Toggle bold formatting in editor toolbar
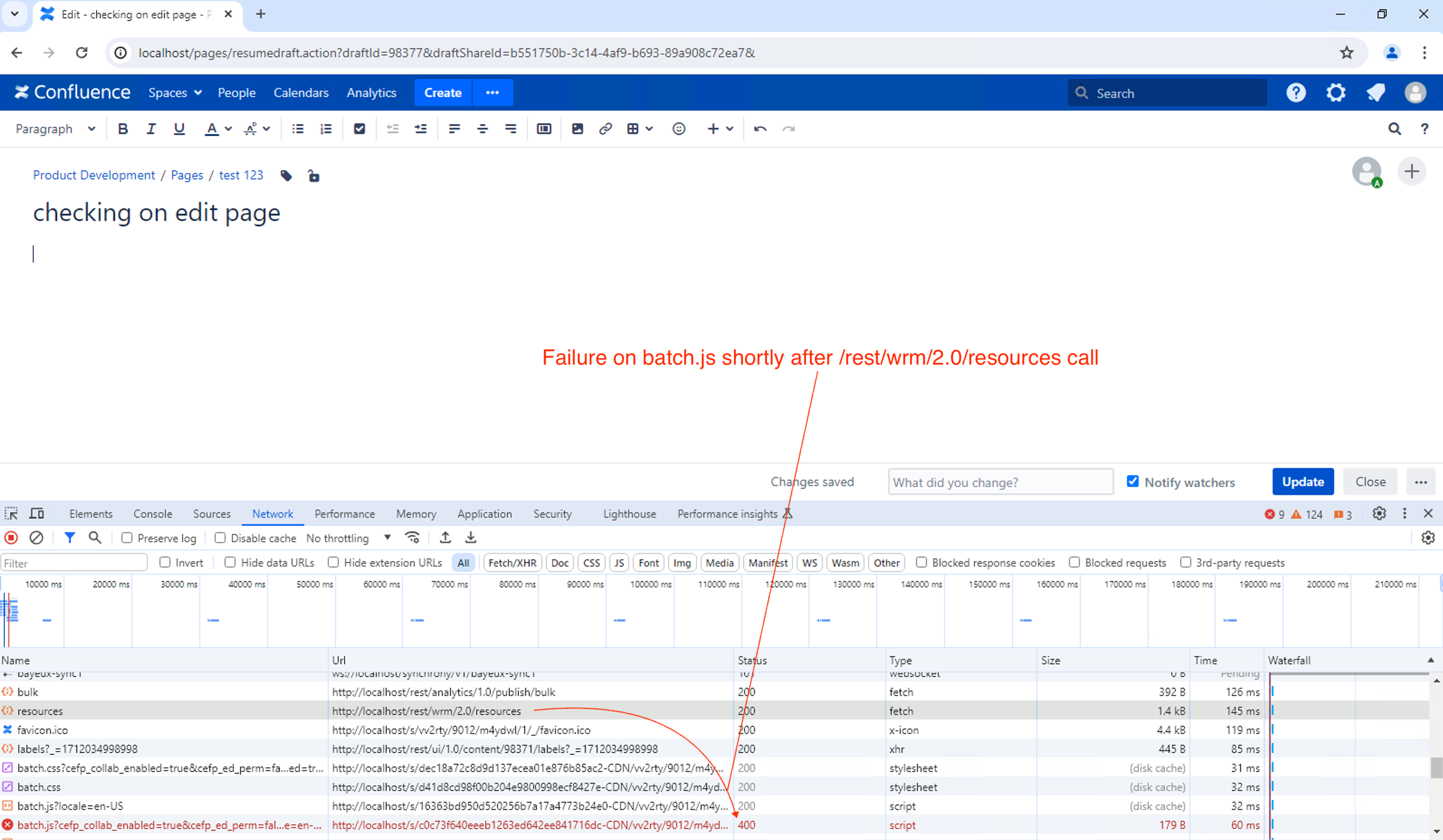 (123, 129)
